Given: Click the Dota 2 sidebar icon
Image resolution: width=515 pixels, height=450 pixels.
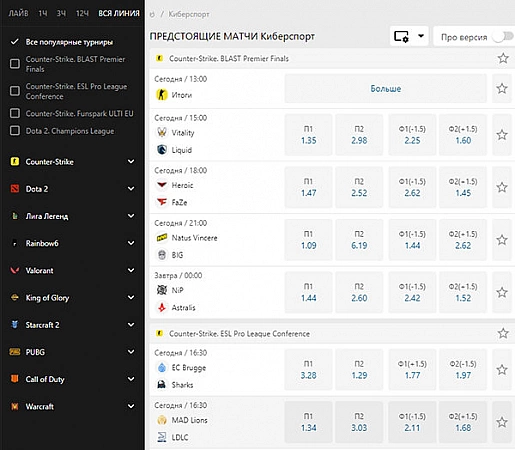Looking at the screenshot, I should [x=15, y=189].
